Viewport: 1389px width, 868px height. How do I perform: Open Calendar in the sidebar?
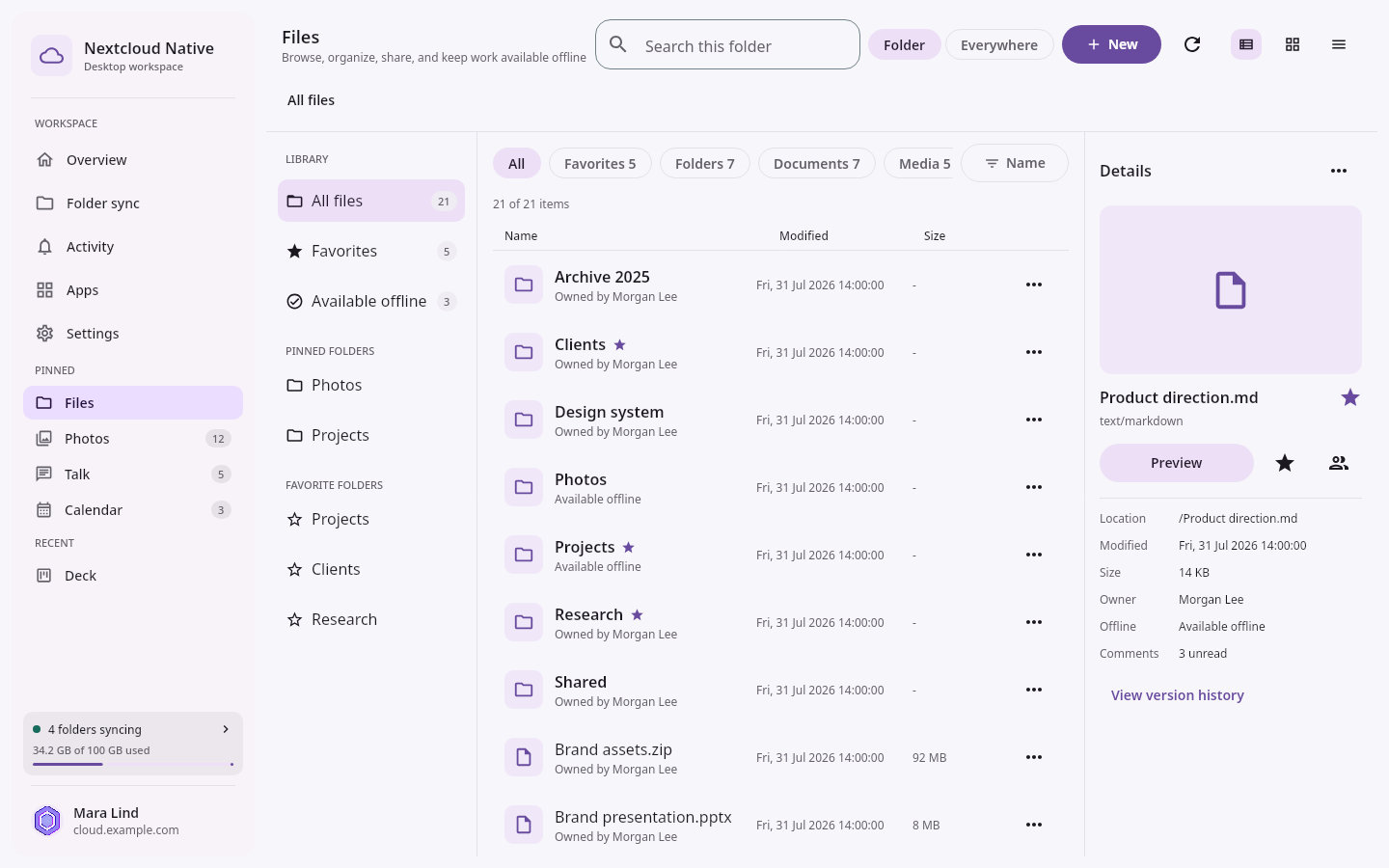[x=133, y=510]
